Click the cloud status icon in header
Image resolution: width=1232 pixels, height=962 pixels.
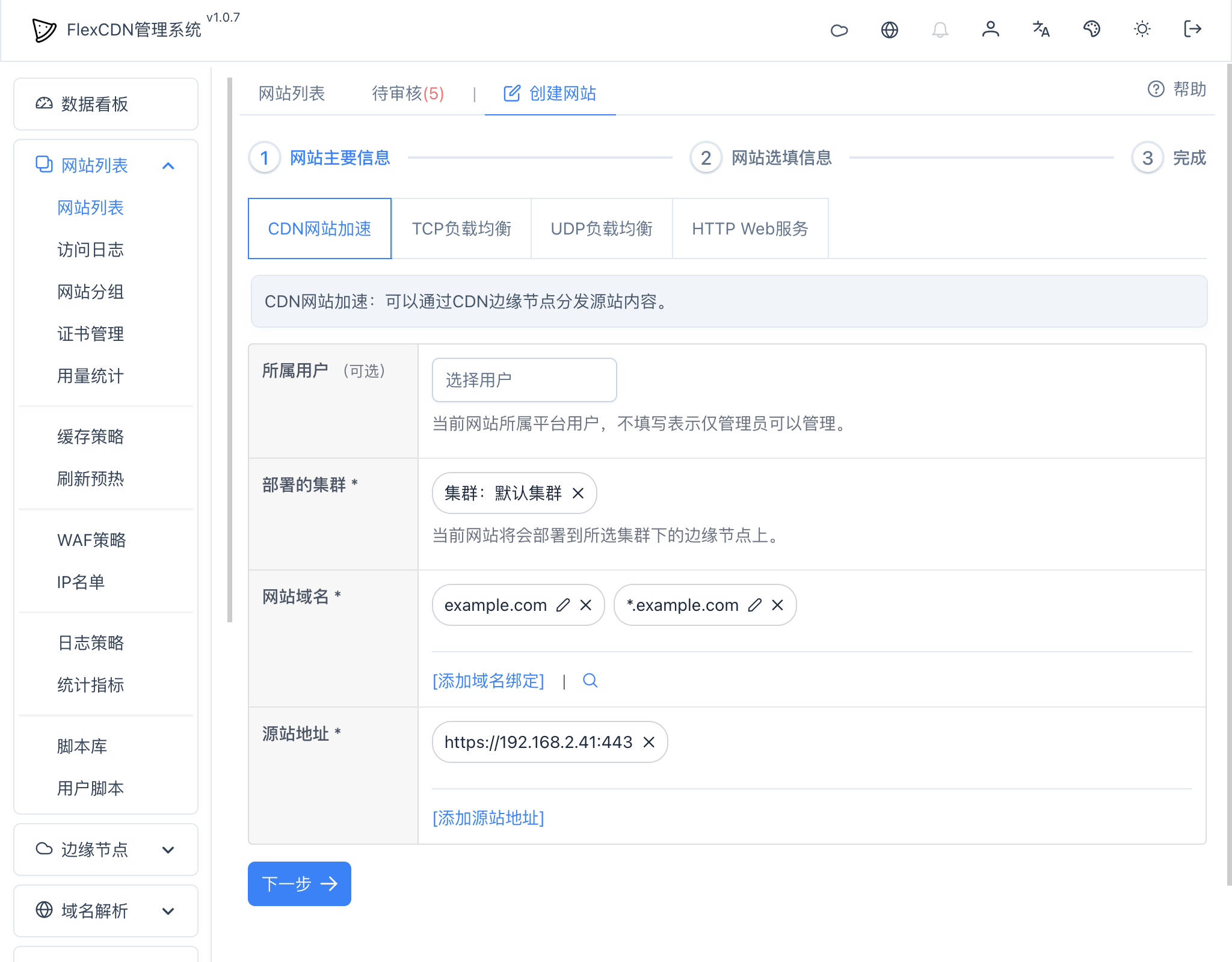tap(840, 29)
